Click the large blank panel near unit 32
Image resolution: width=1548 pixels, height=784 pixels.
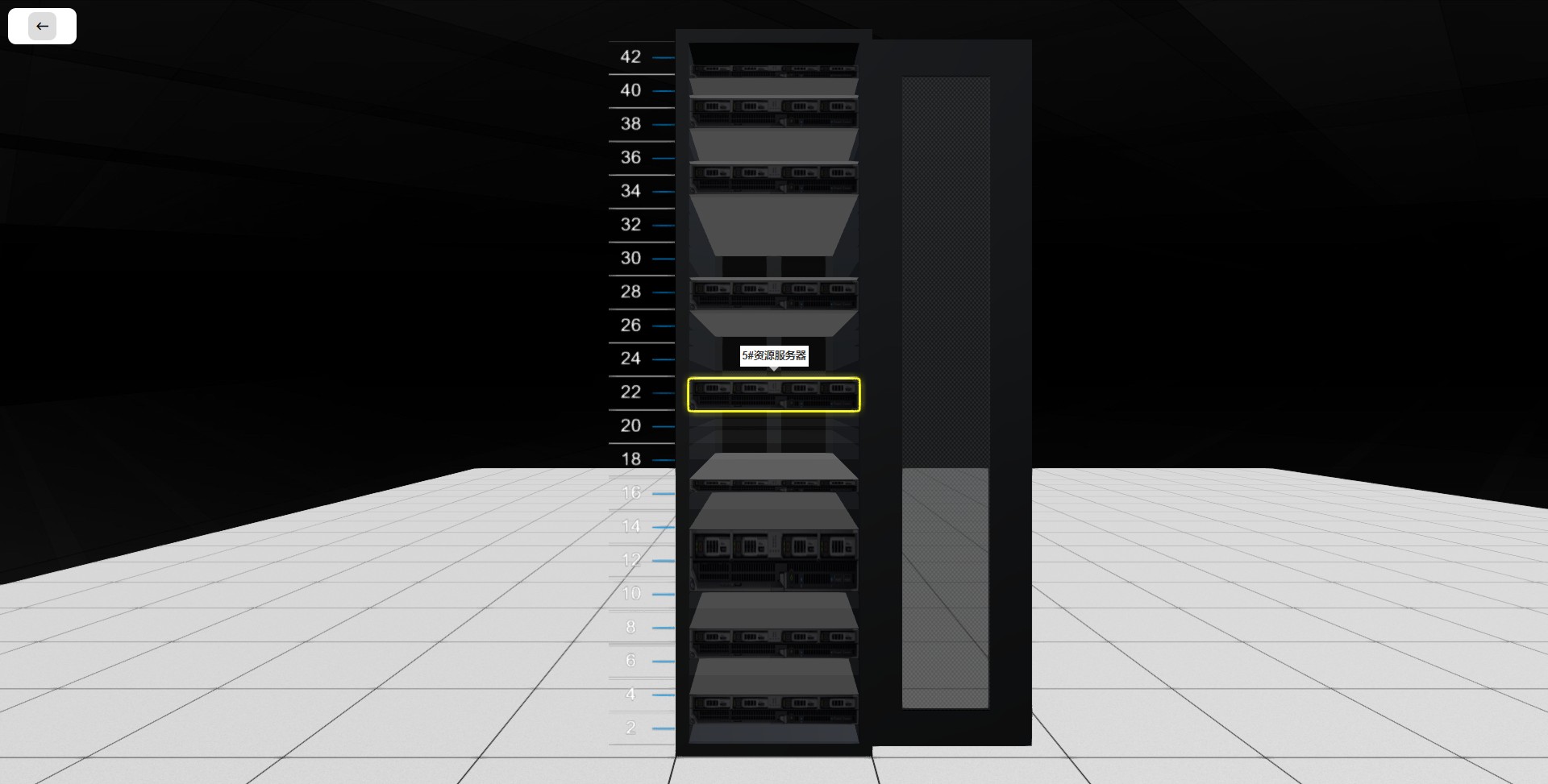774,226
